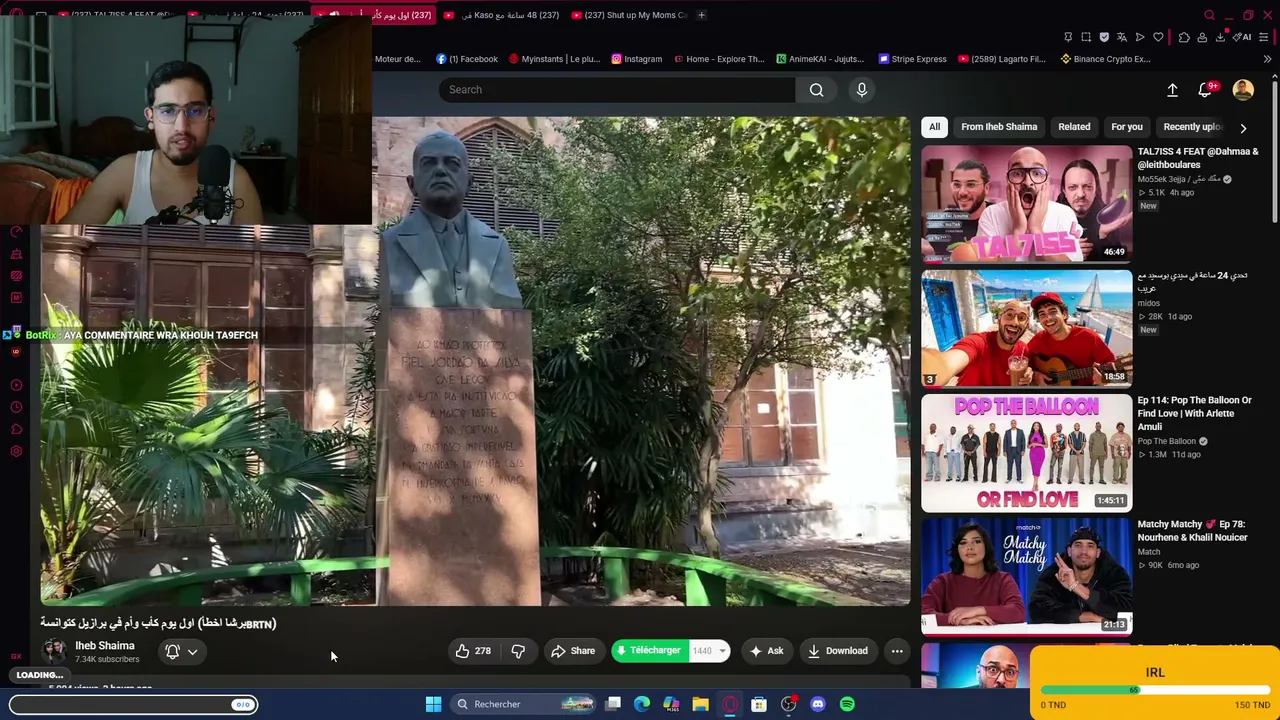Image resolution: width=1280 pixels, height=720 pixels.
Task: Switch to the Shut up My Moms tab
Action: [x=629, y=15]
